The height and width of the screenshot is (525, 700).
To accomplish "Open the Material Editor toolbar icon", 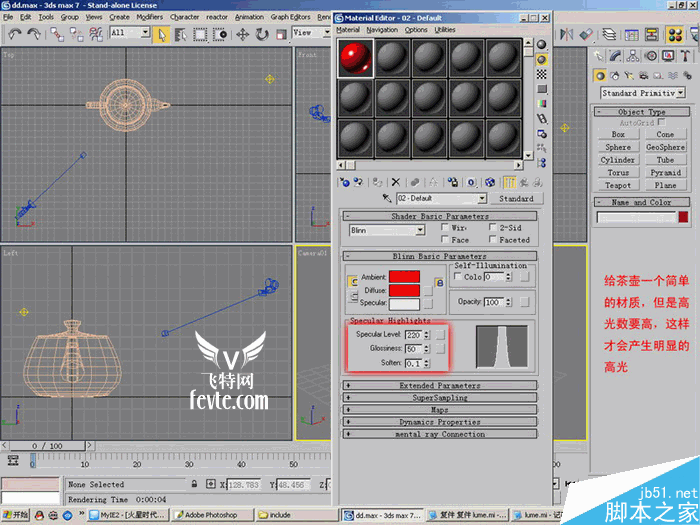I will point(675,35).
